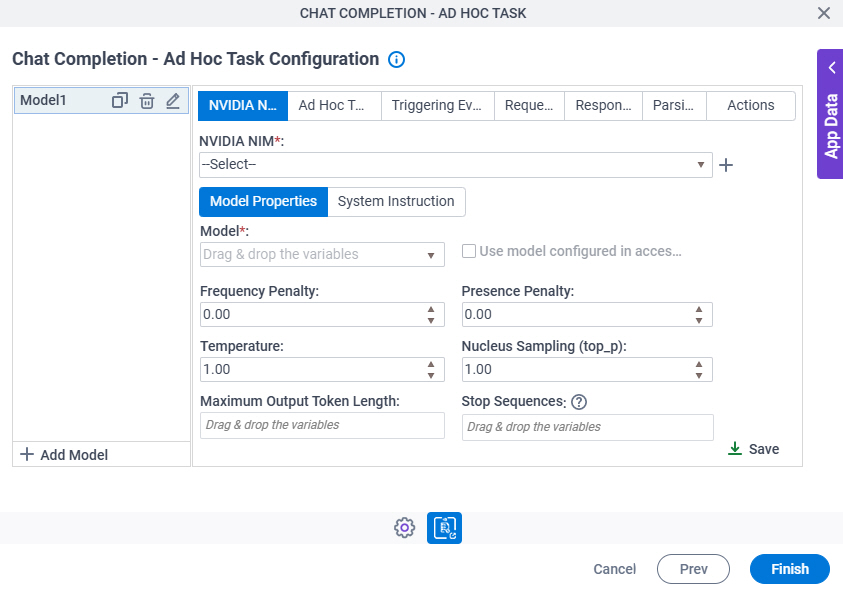Viewport: 843px width, 594px height.
Task: Click the plus icon next to Add Model
Action: tap(27, 454)
